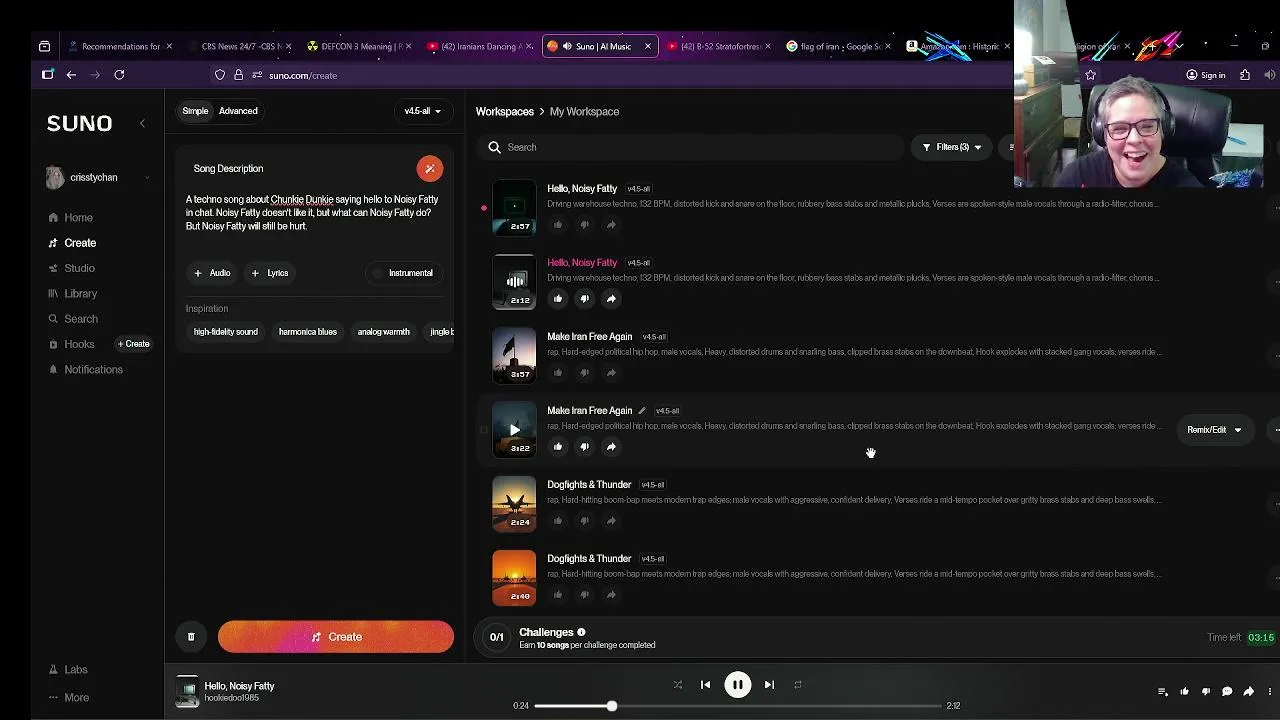1280x720 pixels.
Task: Select the harmonica blues inspiration tag
Action: (308, 332)
